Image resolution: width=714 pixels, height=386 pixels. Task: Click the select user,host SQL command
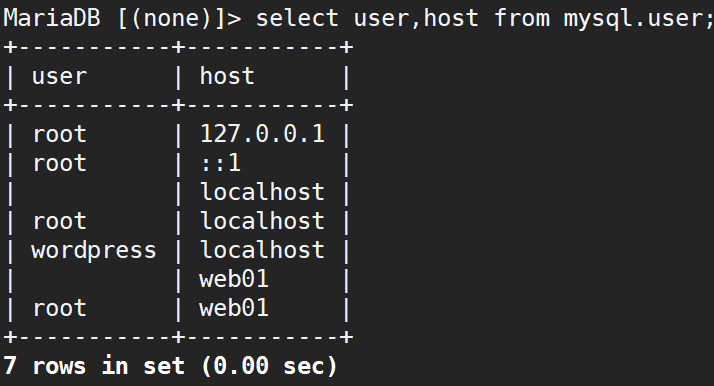484,19
